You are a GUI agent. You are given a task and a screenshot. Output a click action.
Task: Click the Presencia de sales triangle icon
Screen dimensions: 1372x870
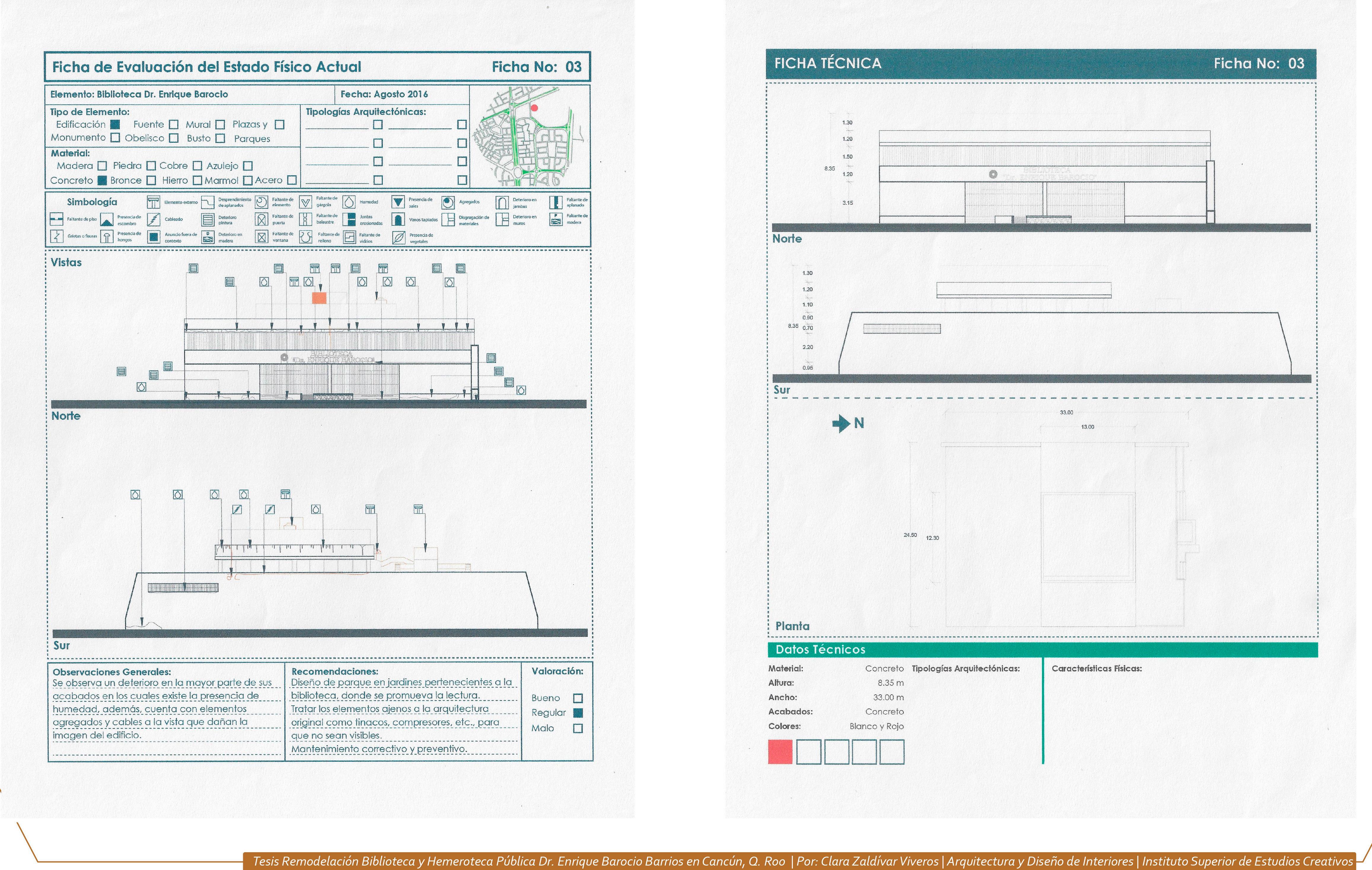pos(398,202)
